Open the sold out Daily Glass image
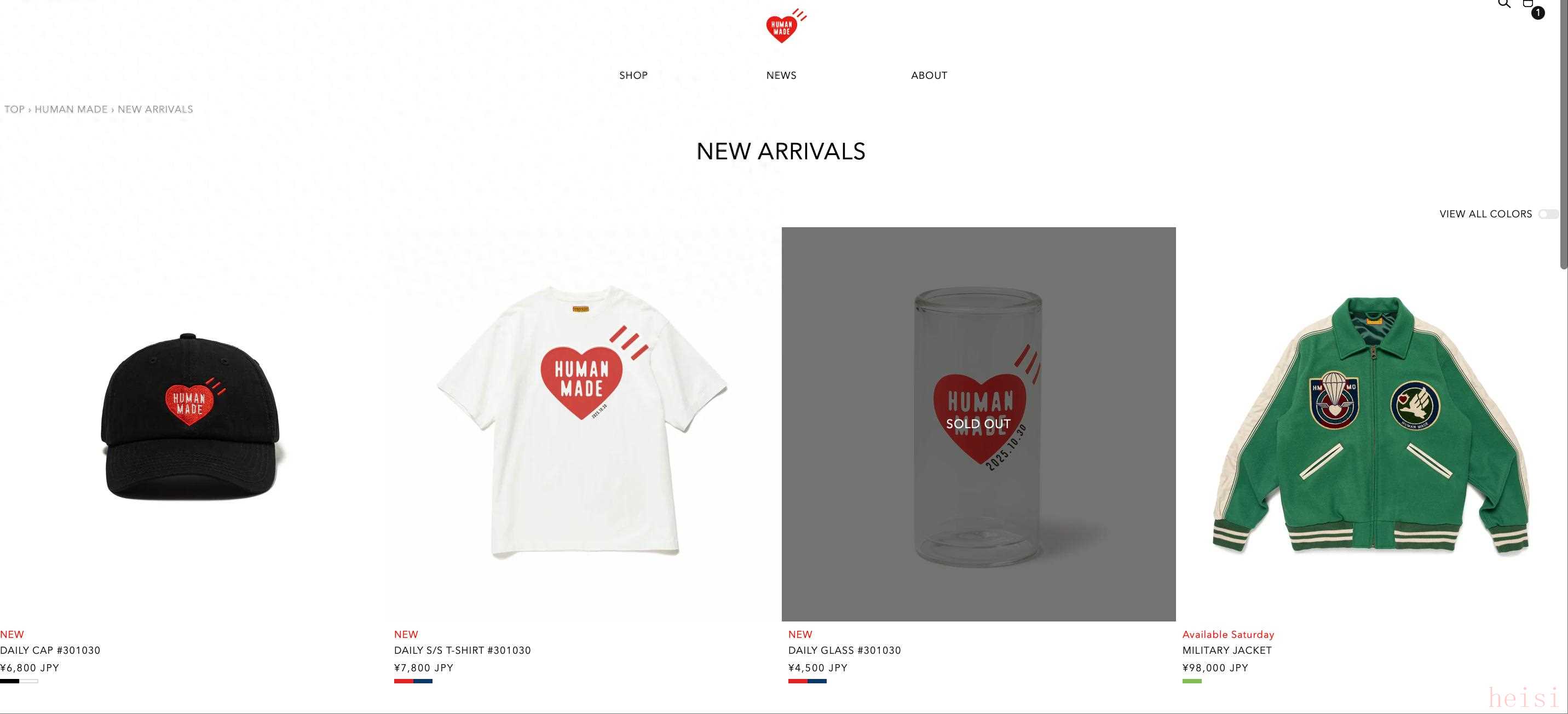The height and width of the screenshot is (714, 1568). 979,424
